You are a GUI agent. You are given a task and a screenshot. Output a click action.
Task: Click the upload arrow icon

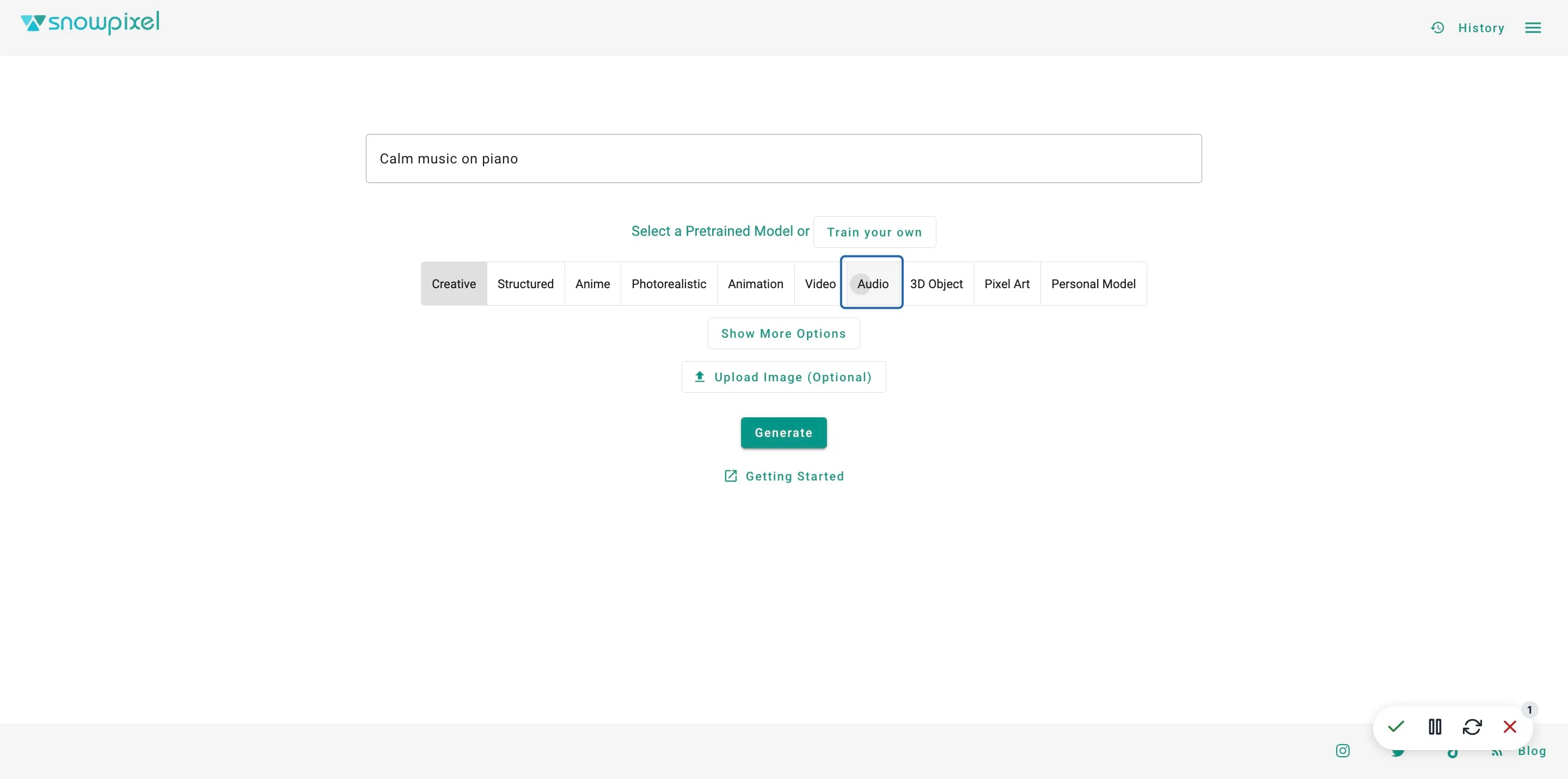click(700, 376)
